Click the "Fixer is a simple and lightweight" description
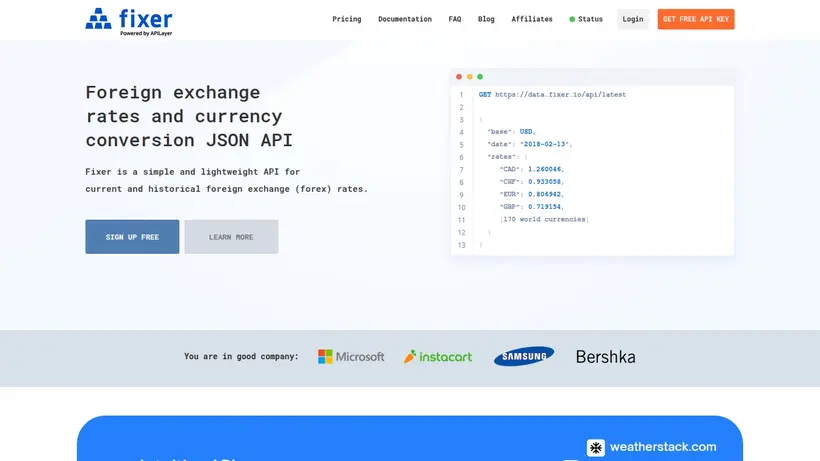The height and width of the screenshot is (461, 820). [x=226, y=180]
